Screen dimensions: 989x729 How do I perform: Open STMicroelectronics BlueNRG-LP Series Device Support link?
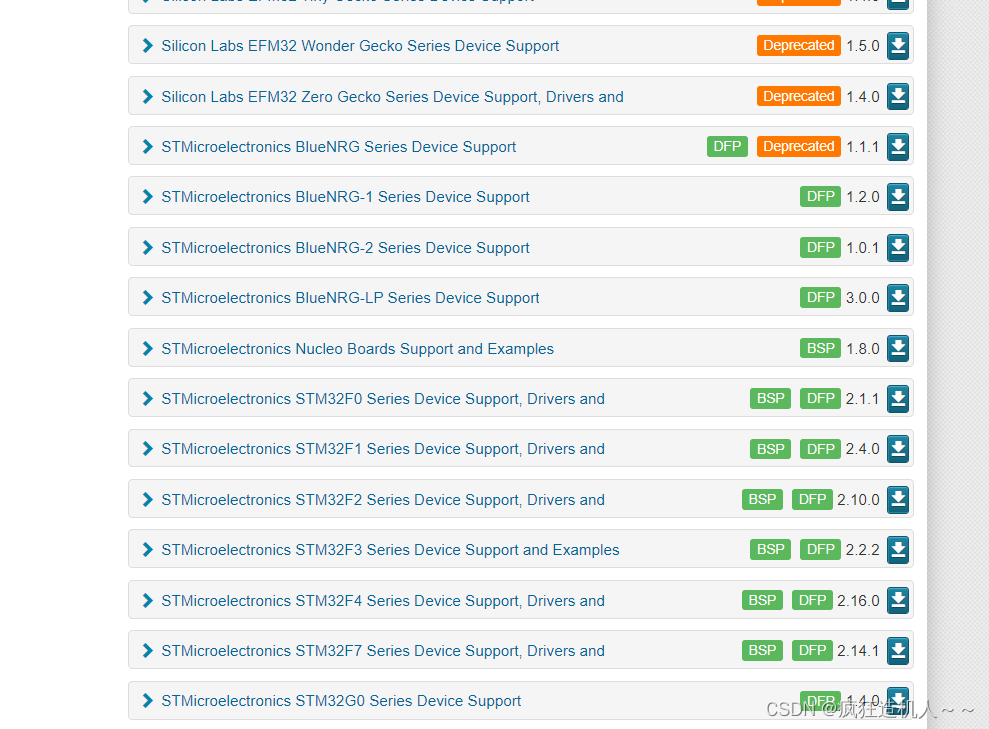point(351,298)
